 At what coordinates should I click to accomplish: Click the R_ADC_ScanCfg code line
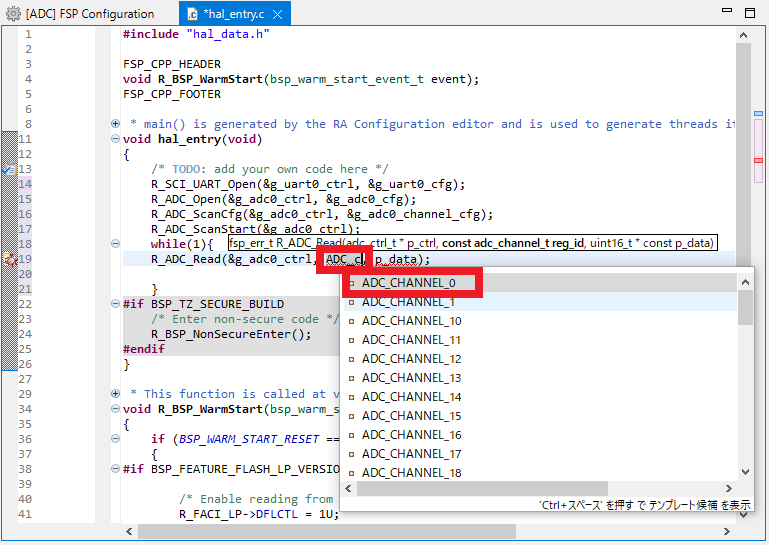(322, 214)
